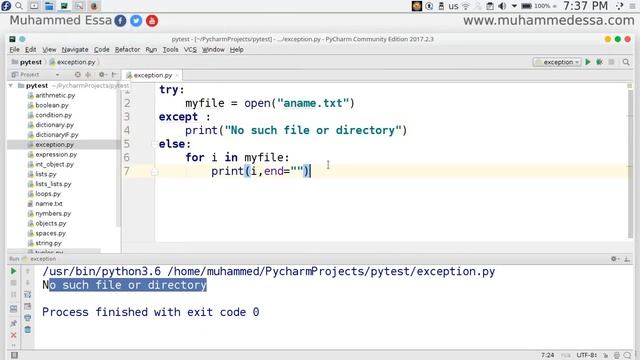The width and height of the screenshot is (640, 360).
Task: Open the Tools menu
Action: [x=170, y=49]
